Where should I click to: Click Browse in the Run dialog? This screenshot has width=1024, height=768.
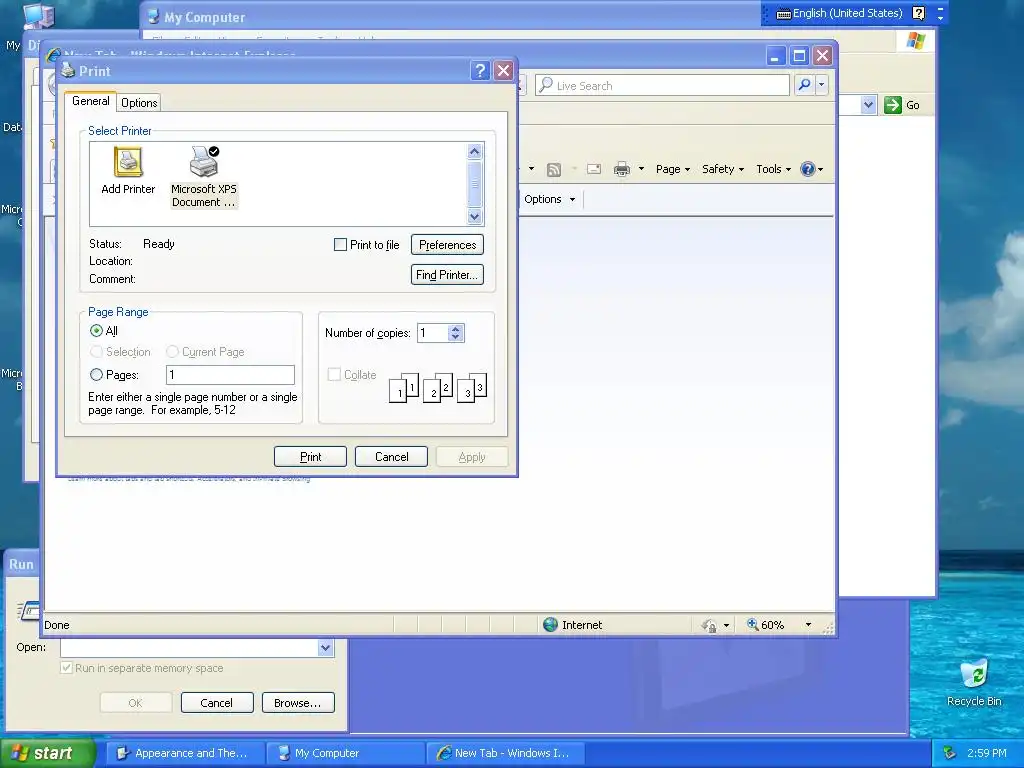298,703
